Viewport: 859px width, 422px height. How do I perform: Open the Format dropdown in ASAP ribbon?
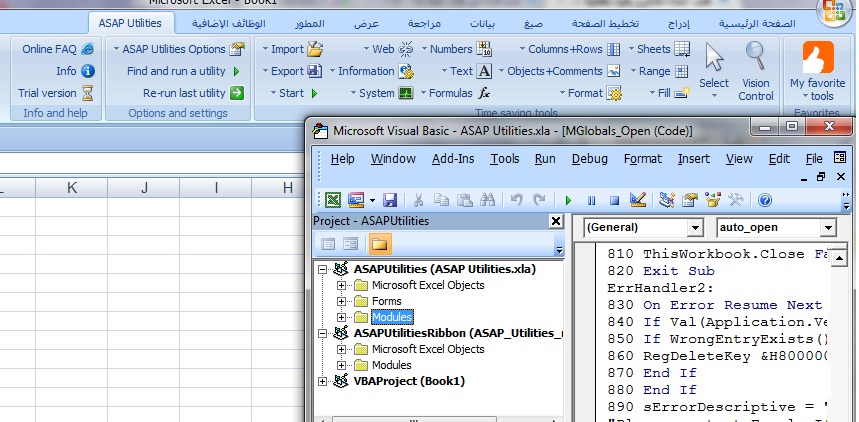pyautogui.click(x=591, y=93)
